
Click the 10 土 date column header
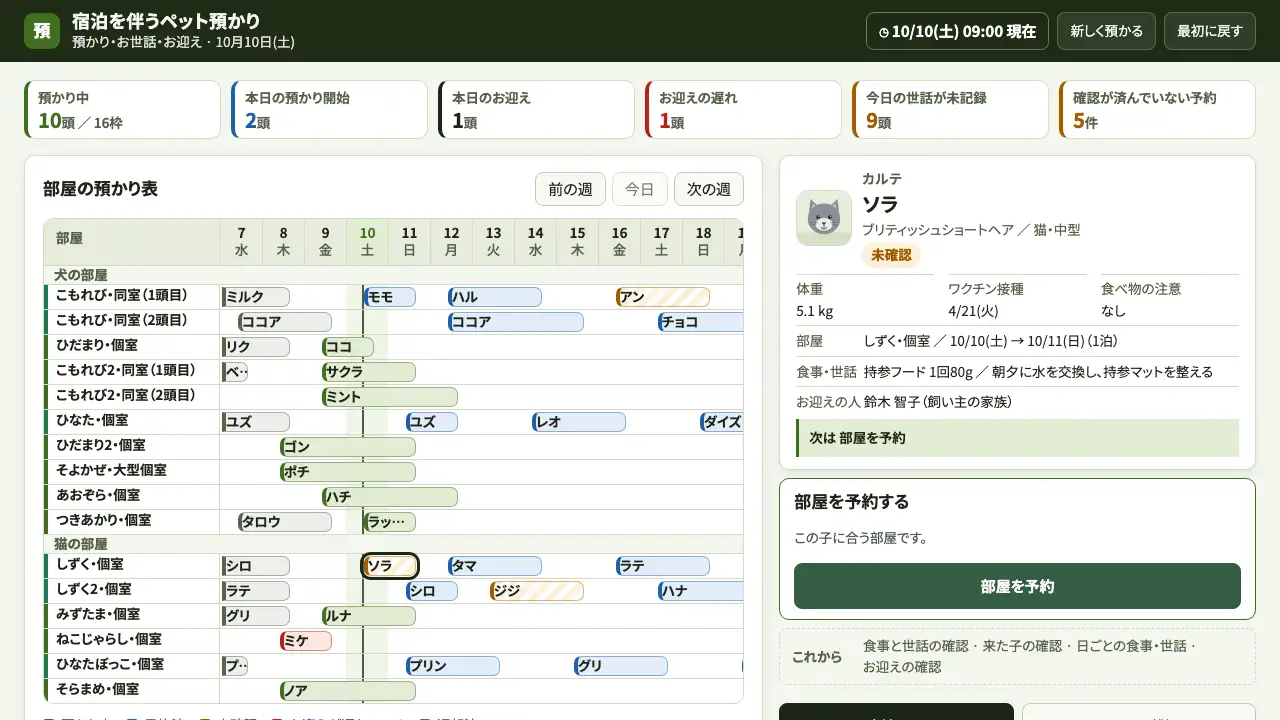tap(367, 242)
